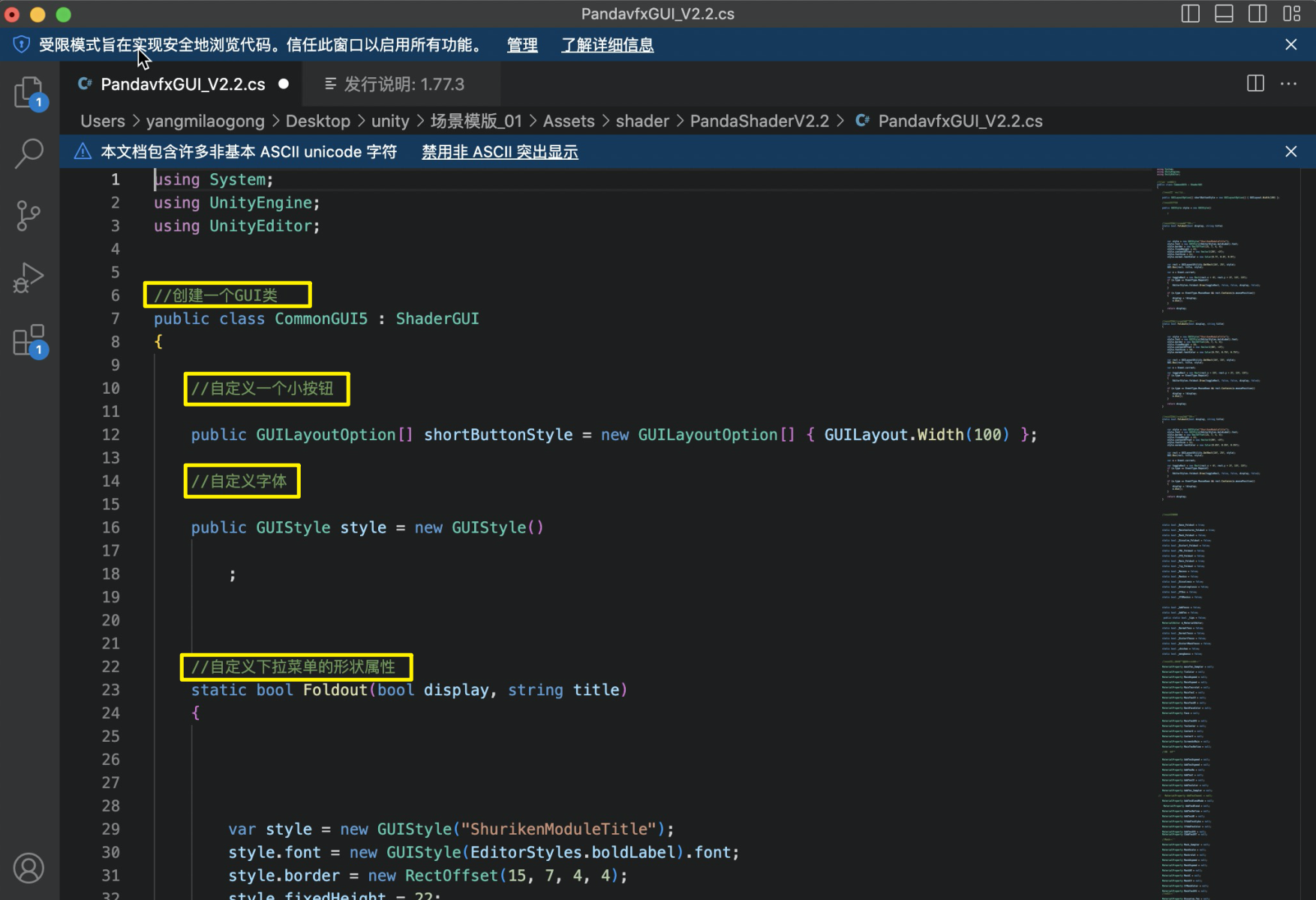Open the Search view icon
The height and width of the screenshot is (900, 1316).
(x=29, y=154)
